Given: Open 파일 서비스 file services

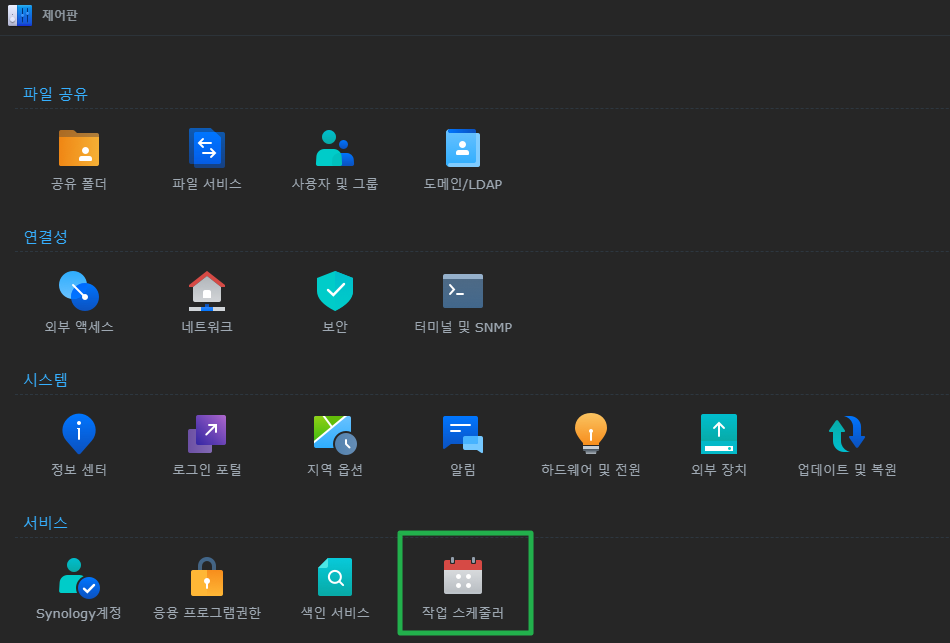Looking at the screenshot, I should click(207, 148).
